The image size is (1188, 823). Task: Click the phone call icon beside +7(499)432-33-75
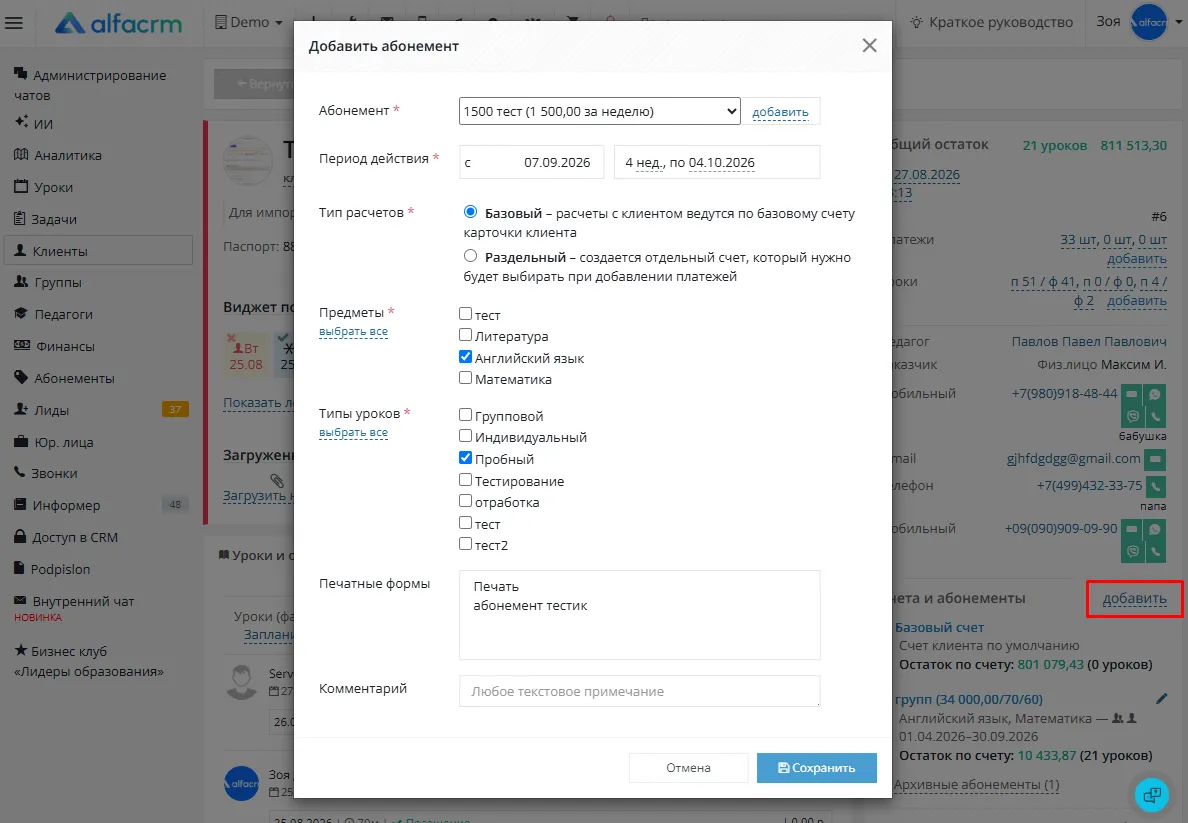coord(1155,486)
